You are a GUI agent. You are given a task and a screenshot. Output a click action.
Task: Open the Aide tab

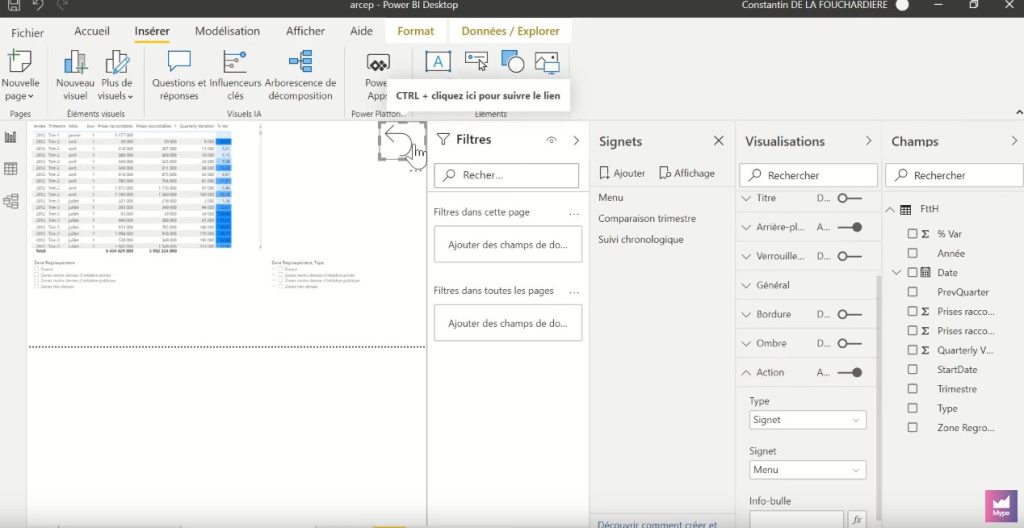click(361, 31)
